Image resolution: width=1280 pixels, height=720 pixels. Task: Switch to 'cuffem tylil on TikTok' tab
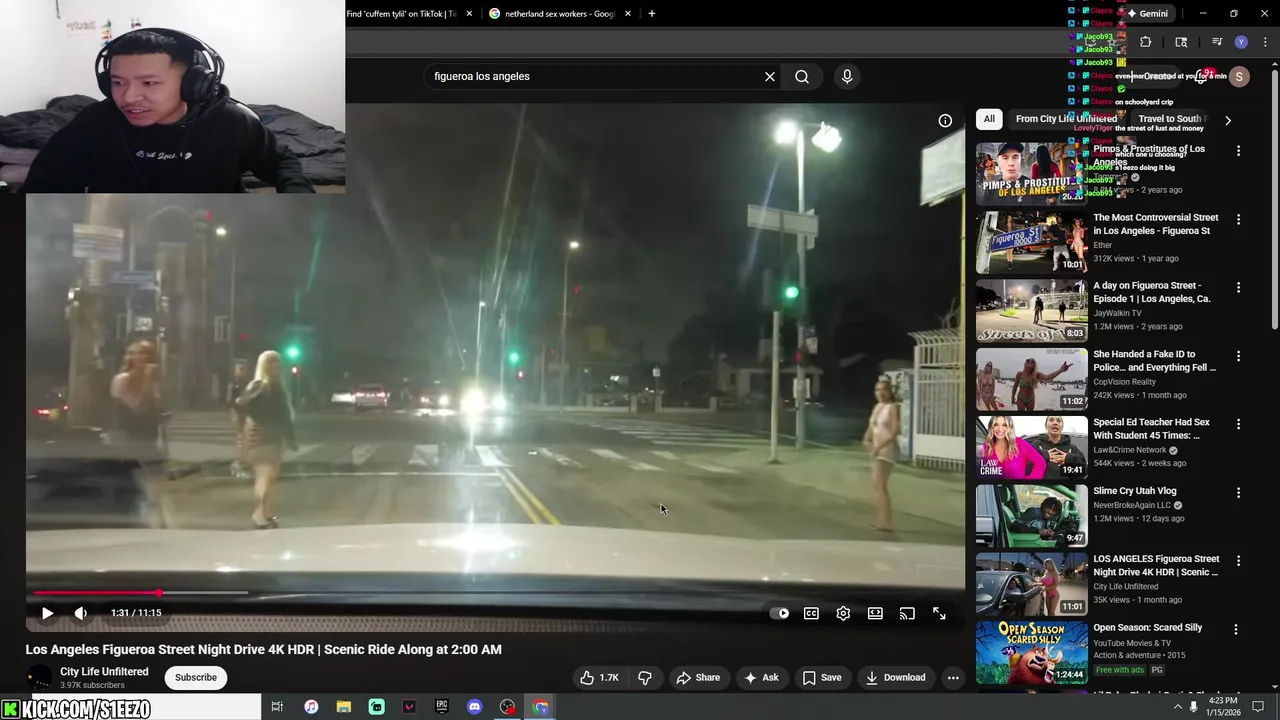click(402, 14)
